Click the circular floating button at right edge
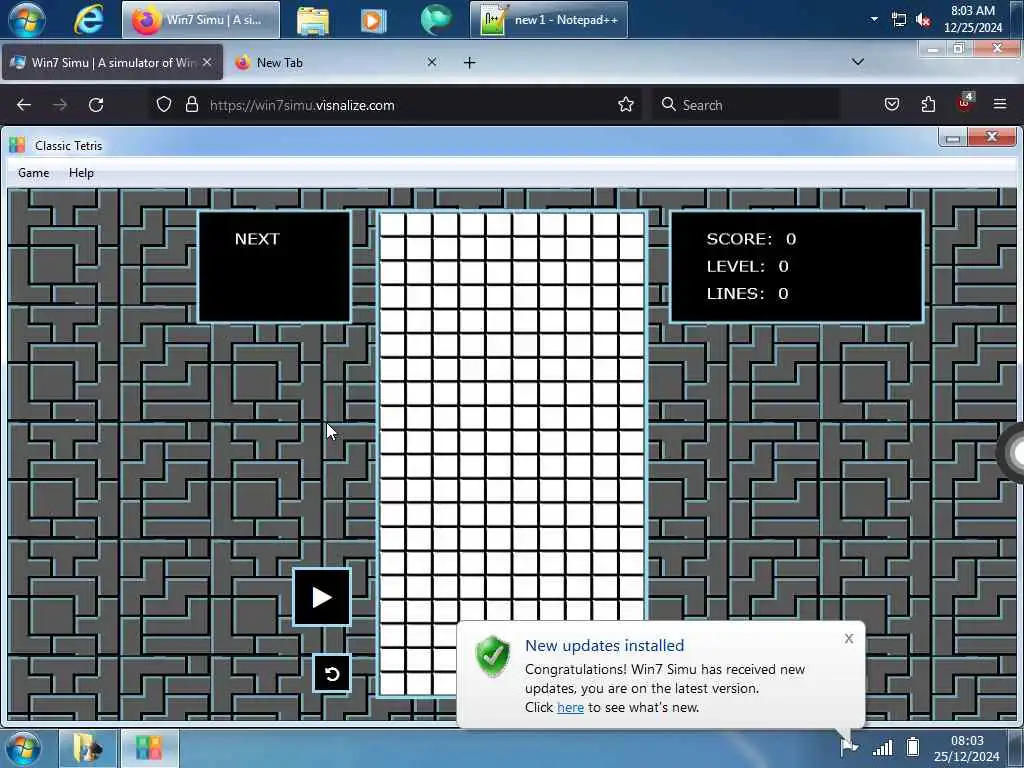Viewport: 1024px width, 768px height. pyautogui.click(x=1012, y=453)
